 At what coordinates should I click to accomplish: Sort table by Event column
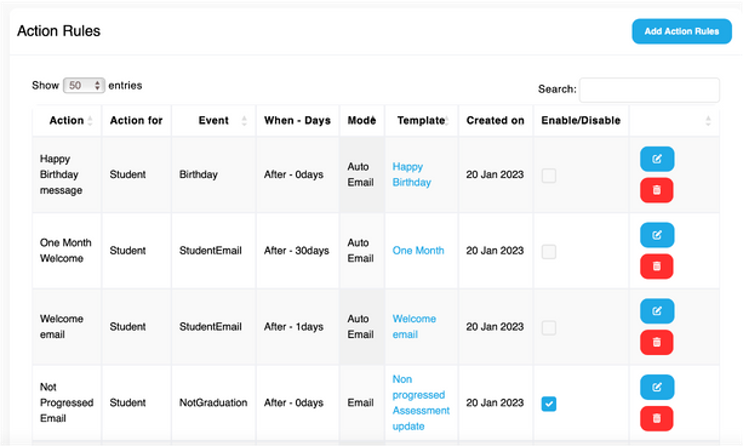pyautogui.click(x=213, y=121)
